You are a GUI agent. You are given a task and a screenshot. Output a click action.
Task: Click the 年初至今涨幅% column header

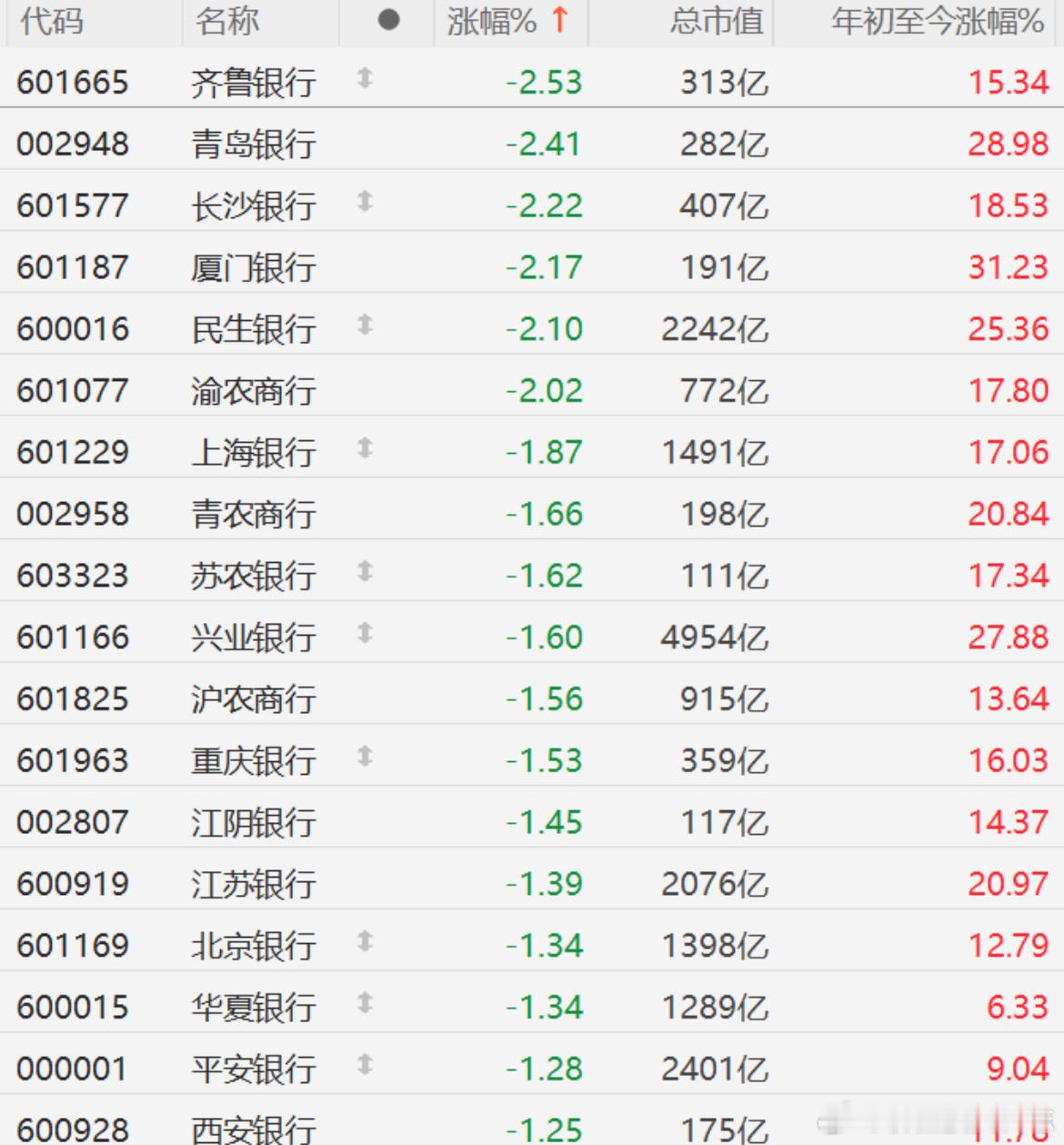click(938, 21)
